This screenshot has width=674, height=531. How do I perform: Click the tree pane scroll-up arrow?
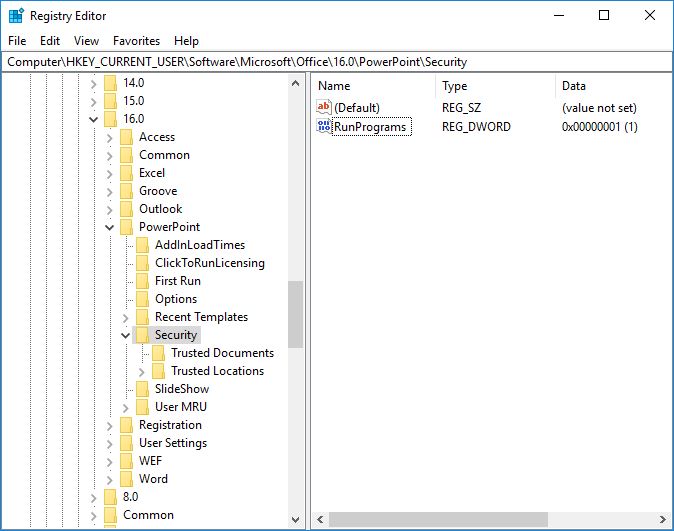tap(295, 83)
